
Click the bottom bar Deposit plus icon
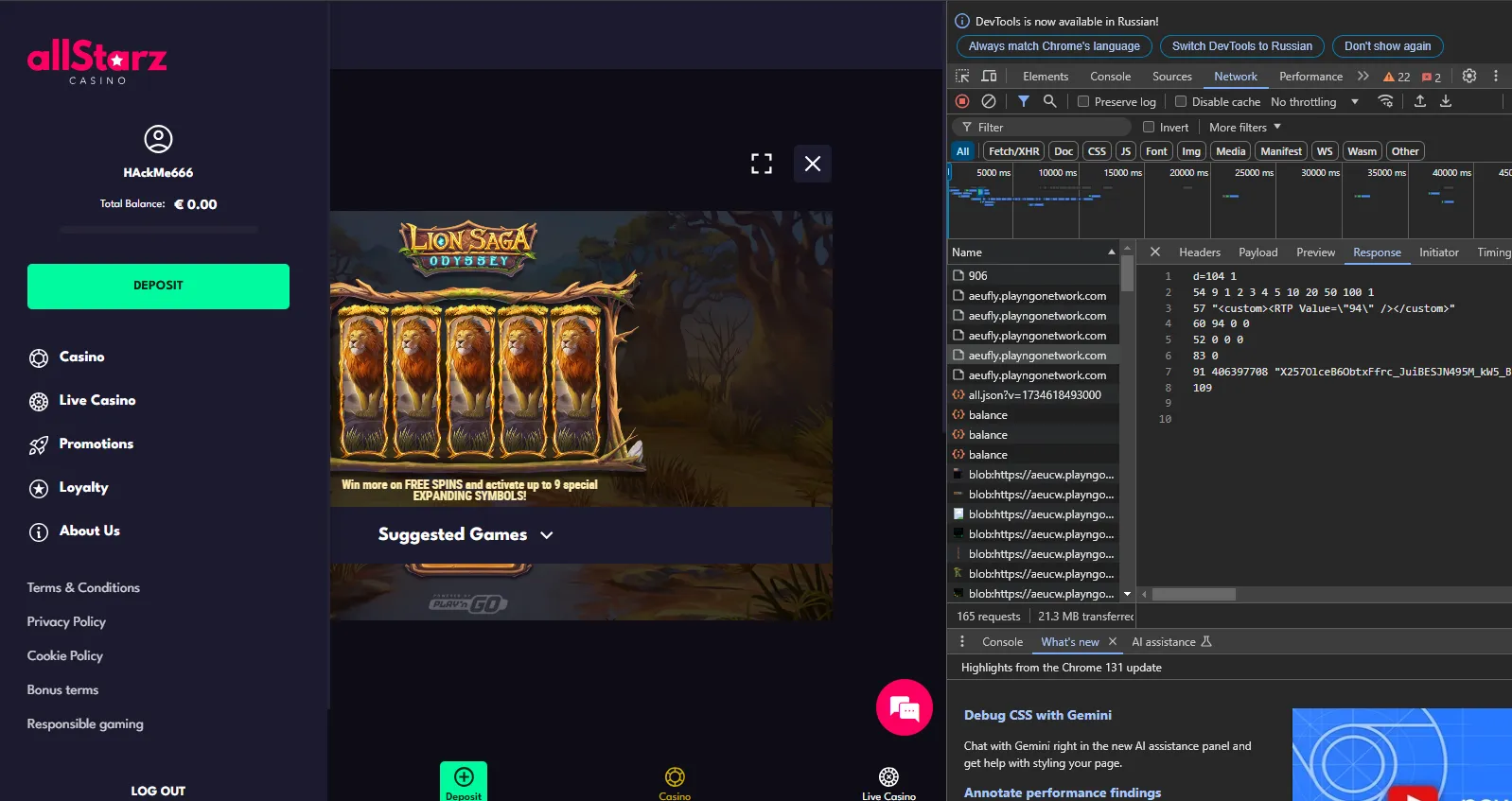coord(464,776)
